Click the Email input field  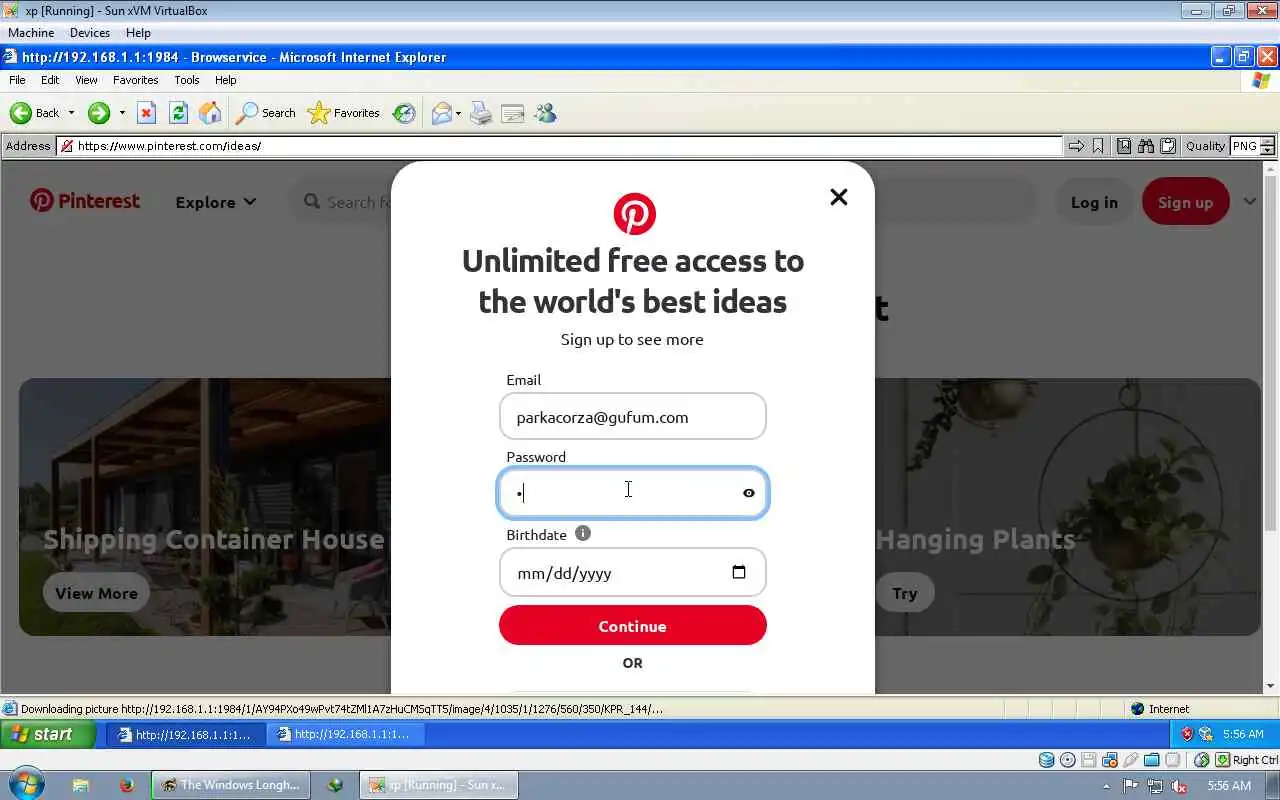click(x=633, y=416)
